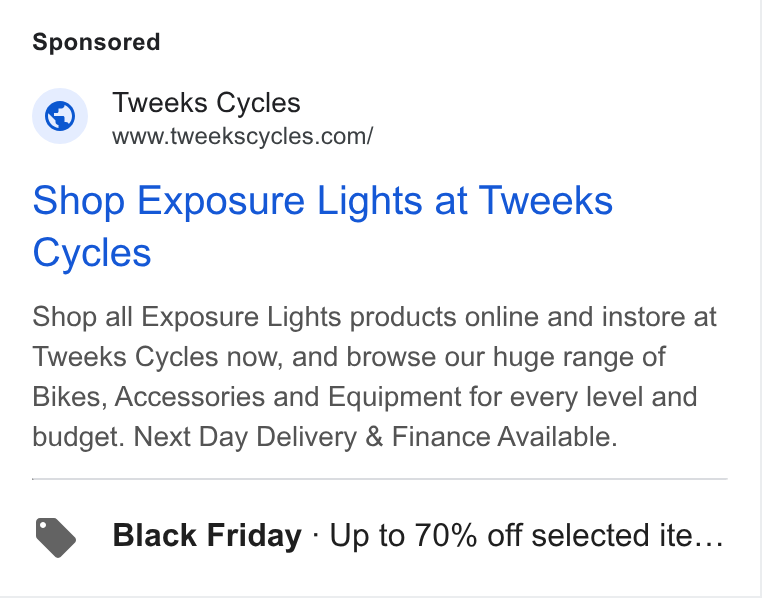Click the circular light-blue favicon background
This screenshot has height=598, width=762.
(x=60, y=116)
